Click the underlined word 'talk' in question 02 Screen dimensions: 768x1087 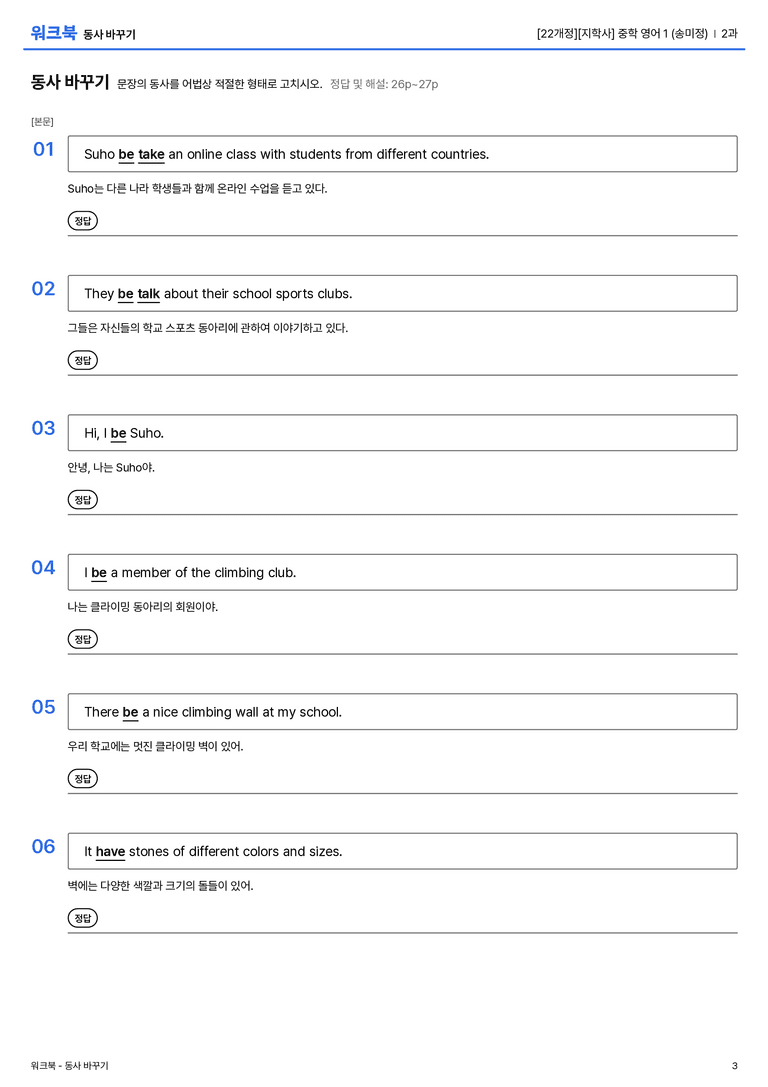pos(148,294)
